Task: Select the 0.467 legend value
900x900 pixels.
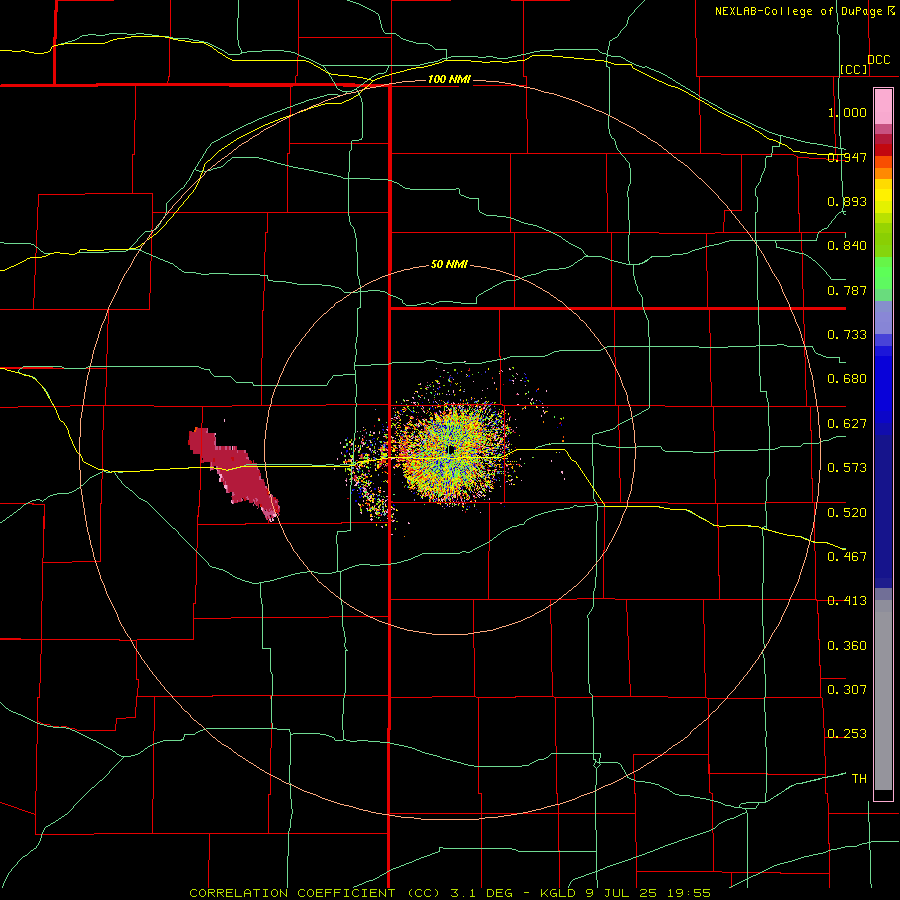Action: [847, 556]
